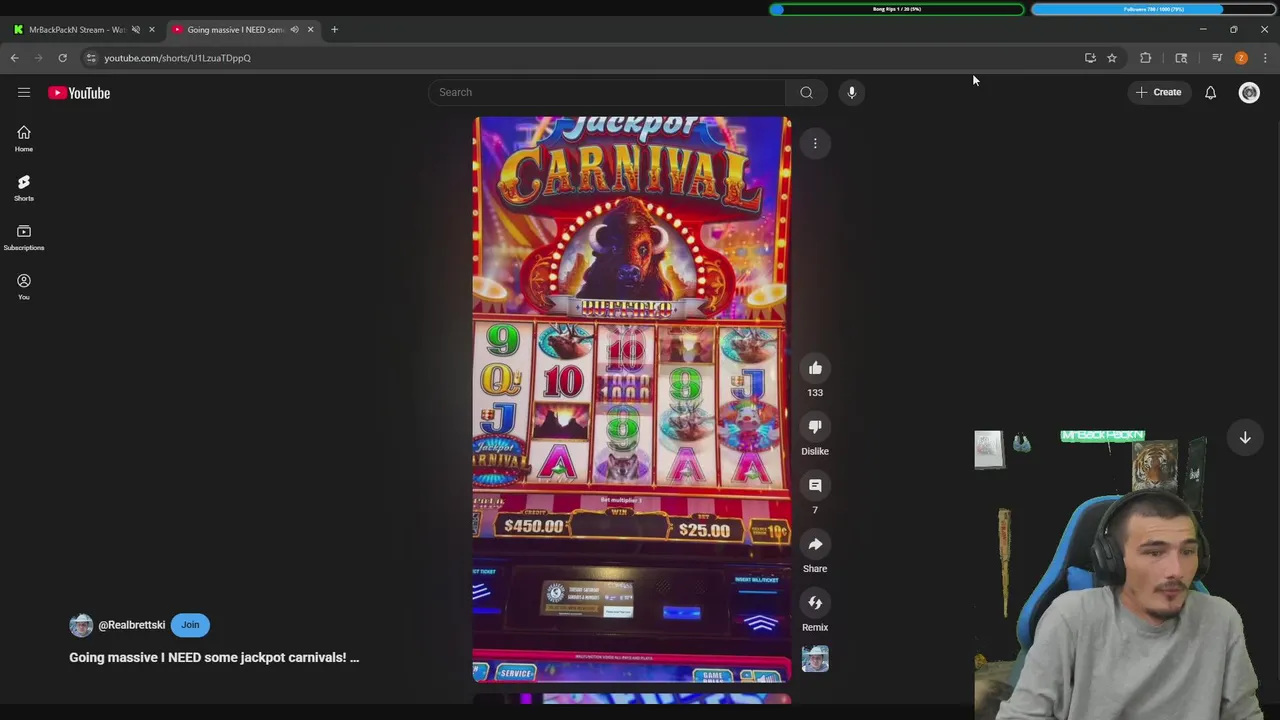This screenshot has width=1280, height=720.
Task: Open the Short's three-dot more options
Action: click(815, 143)
